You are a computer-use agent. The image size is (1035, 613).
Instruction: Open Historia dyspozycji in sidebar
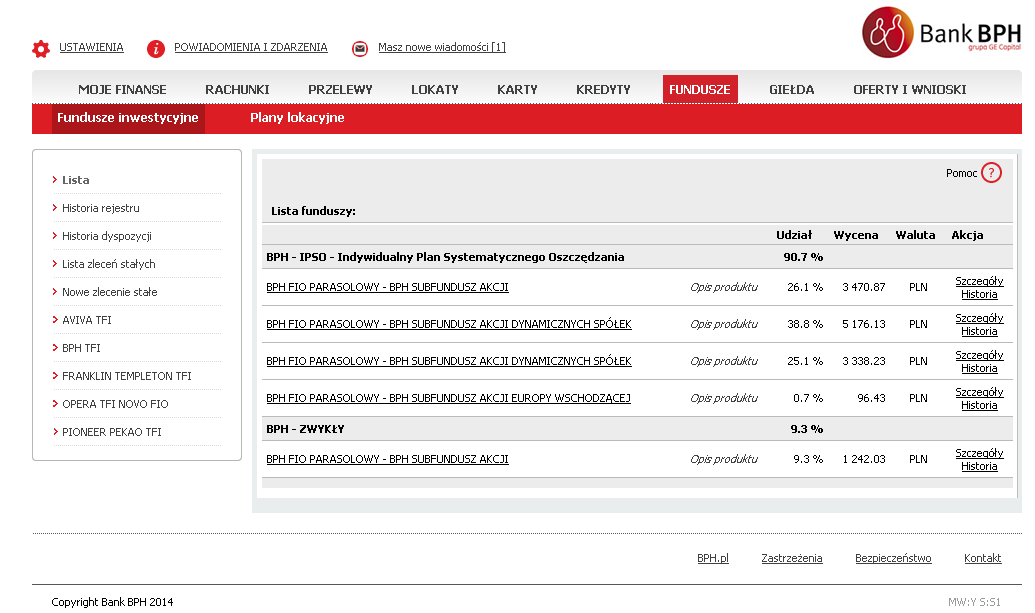click(106, 236)
